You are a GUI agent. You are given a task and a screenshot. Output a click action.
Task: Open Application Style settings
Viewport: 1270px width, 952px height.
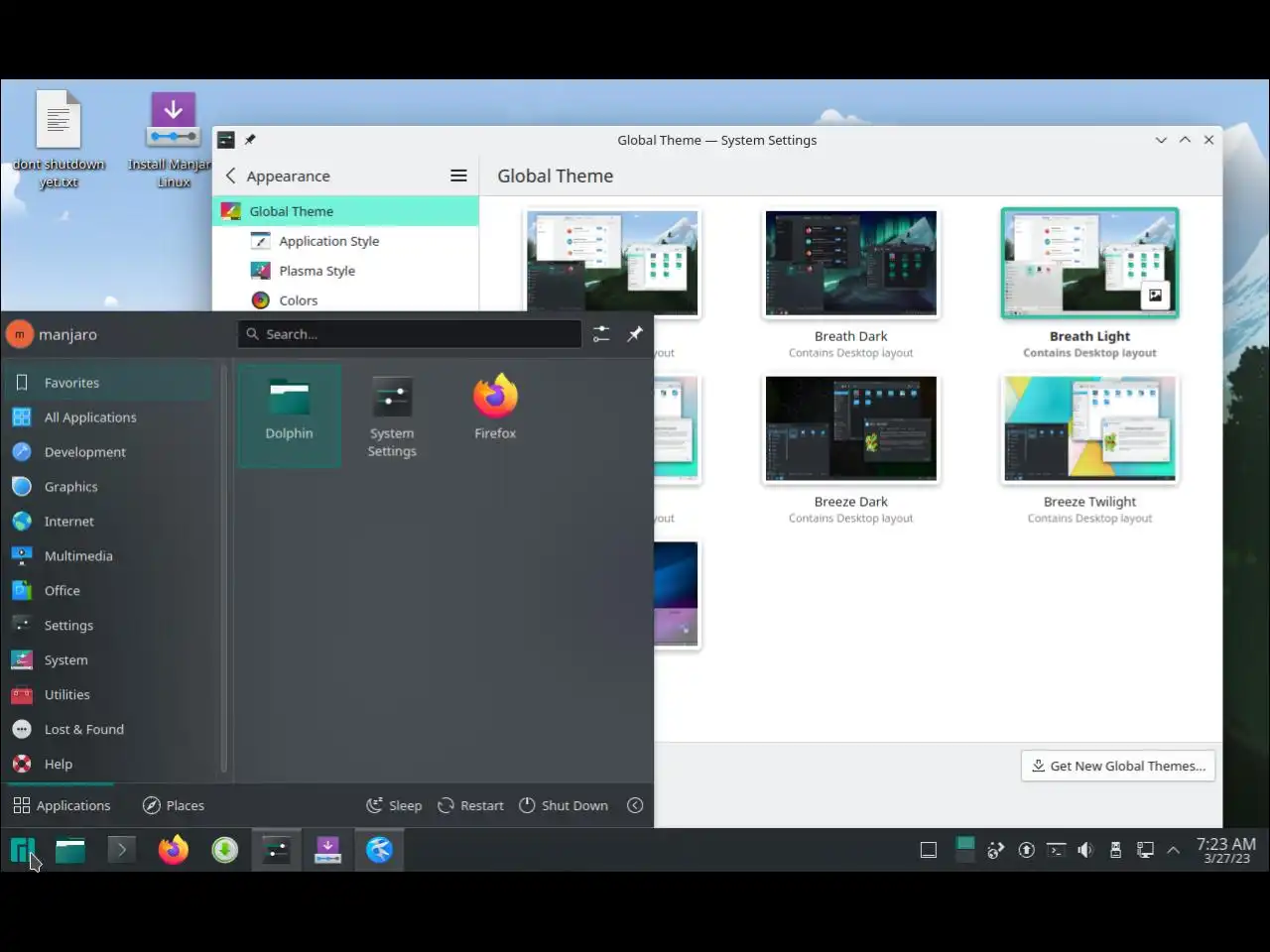click(345, 241)
